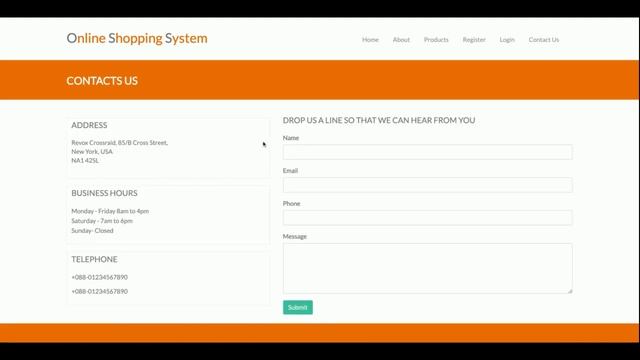Image resolution: width=640 pixels, height=360 pixels.
Task: Open the Login page
Action: [507, 40]
